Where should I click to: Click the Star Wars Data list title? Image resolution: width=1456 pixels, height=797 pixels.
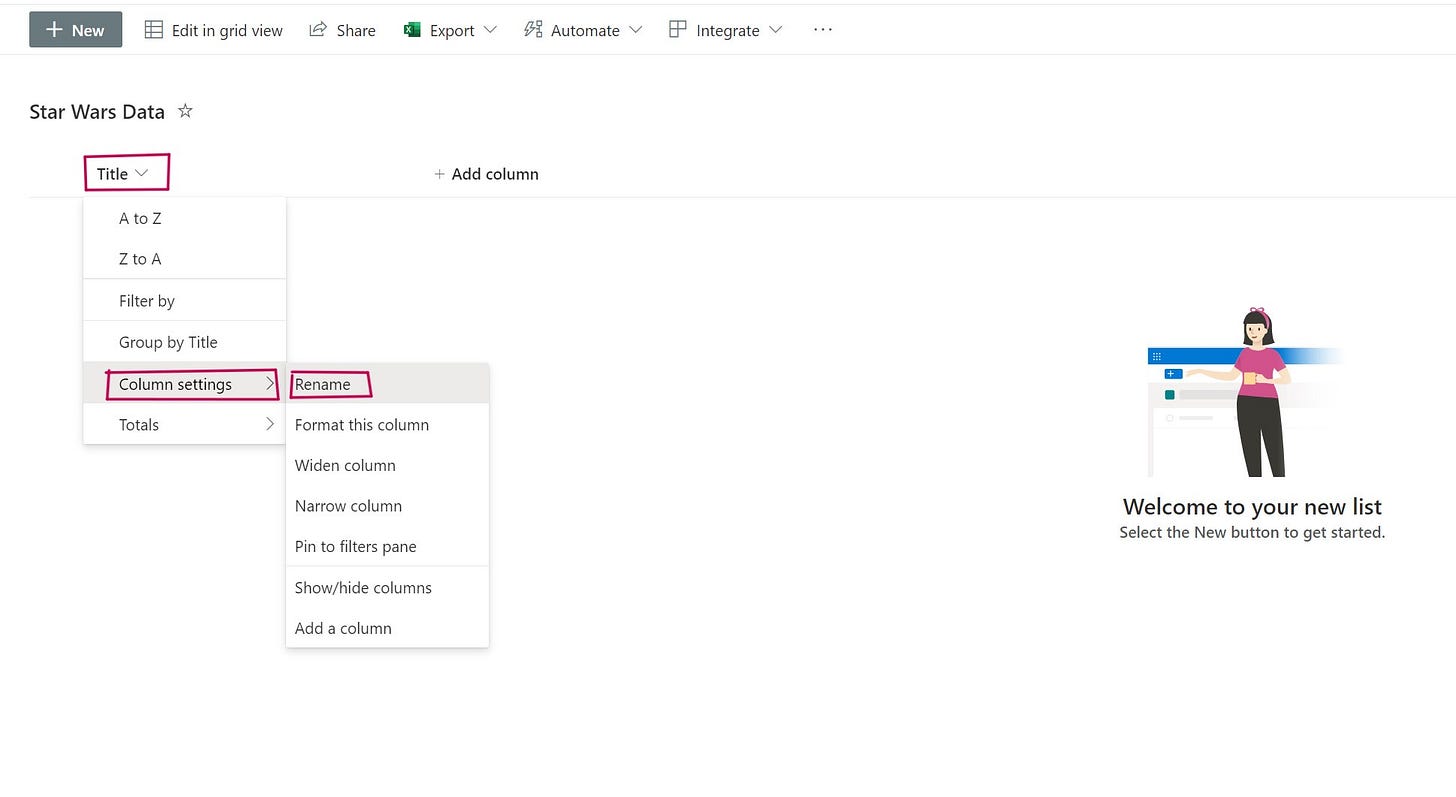[97, 112]
